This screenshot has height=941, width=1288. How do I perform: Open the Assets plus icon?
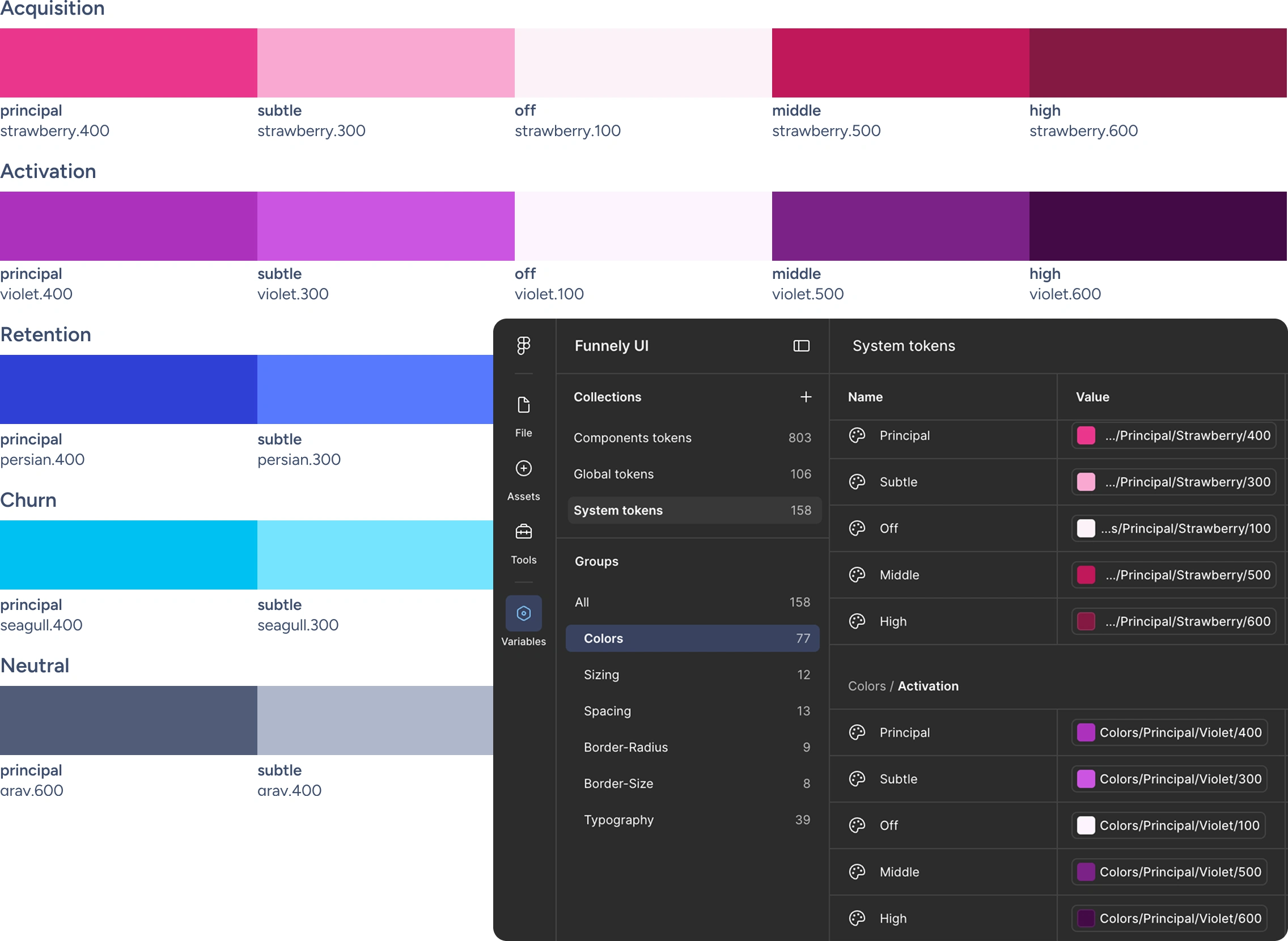pyautogui.click(x=523, y=468)
